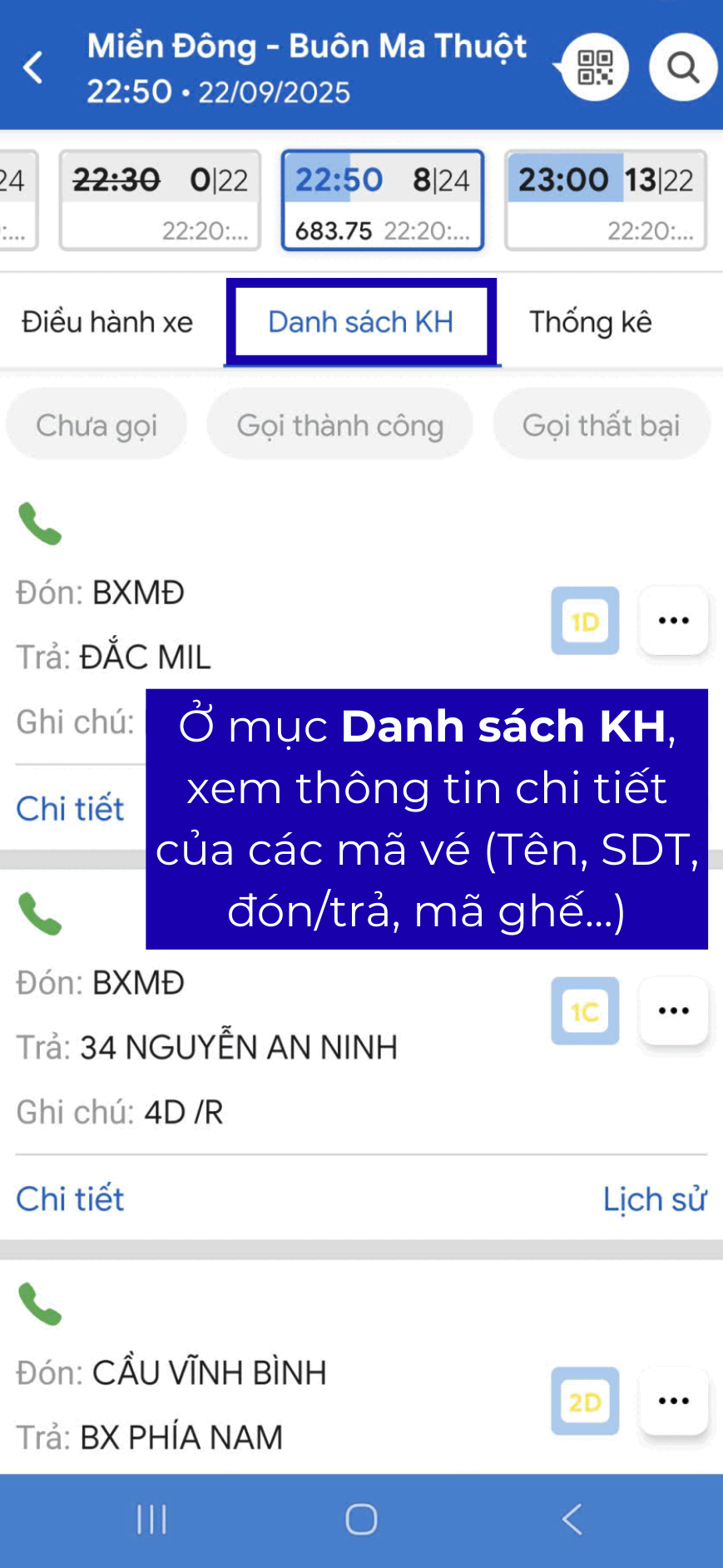The height and width of the screenshot is (1568, 723).
Task: Switch to Điều hành xe tab
Action: 107,322
